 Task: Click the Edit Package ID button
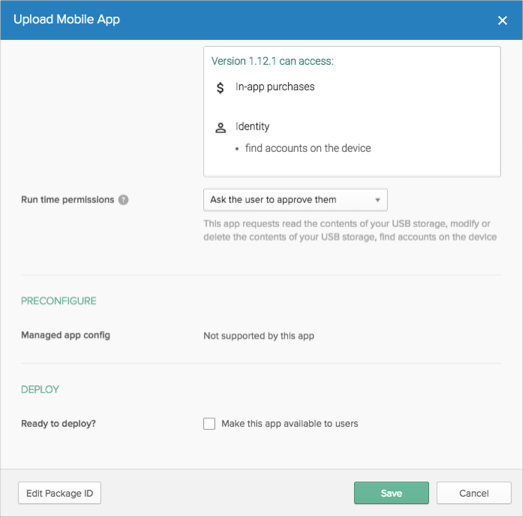pyautogui.click(x=59, y=493)
